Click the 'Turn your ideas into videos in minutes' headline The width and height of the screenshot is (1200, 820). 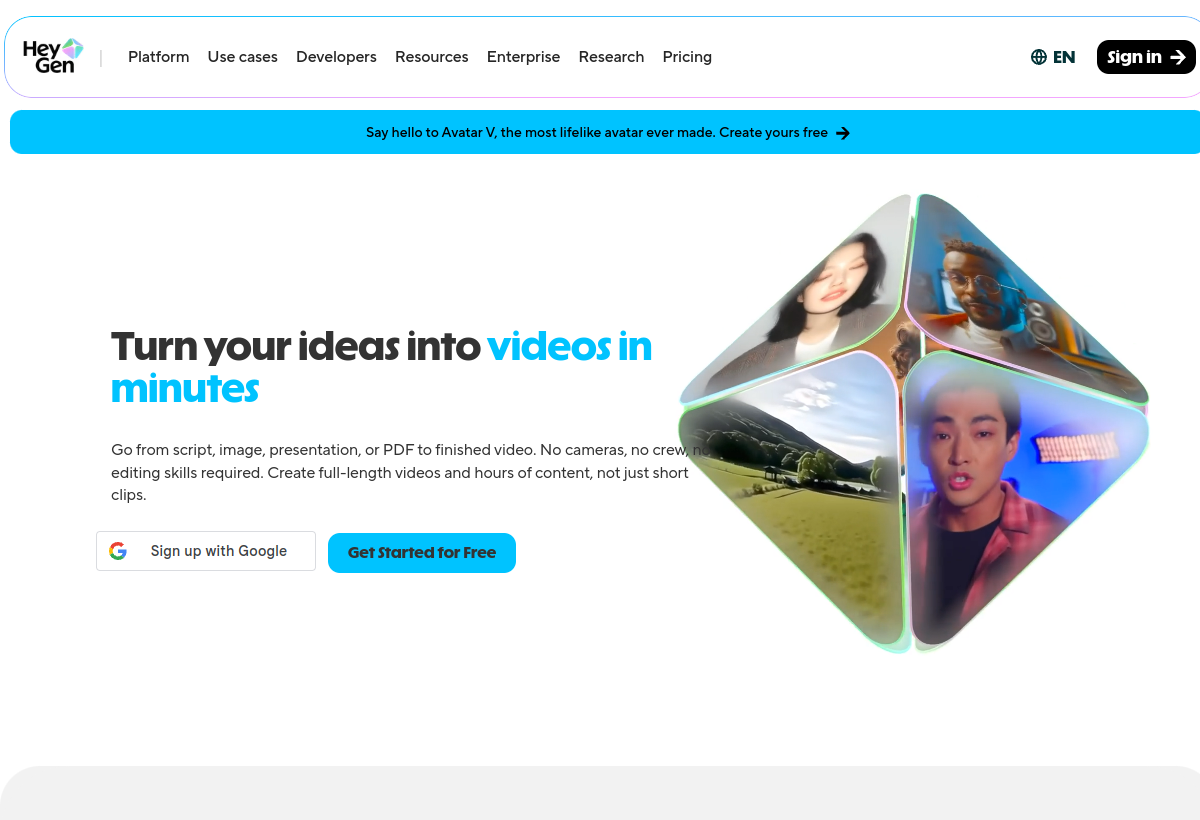tap(382, 367)
